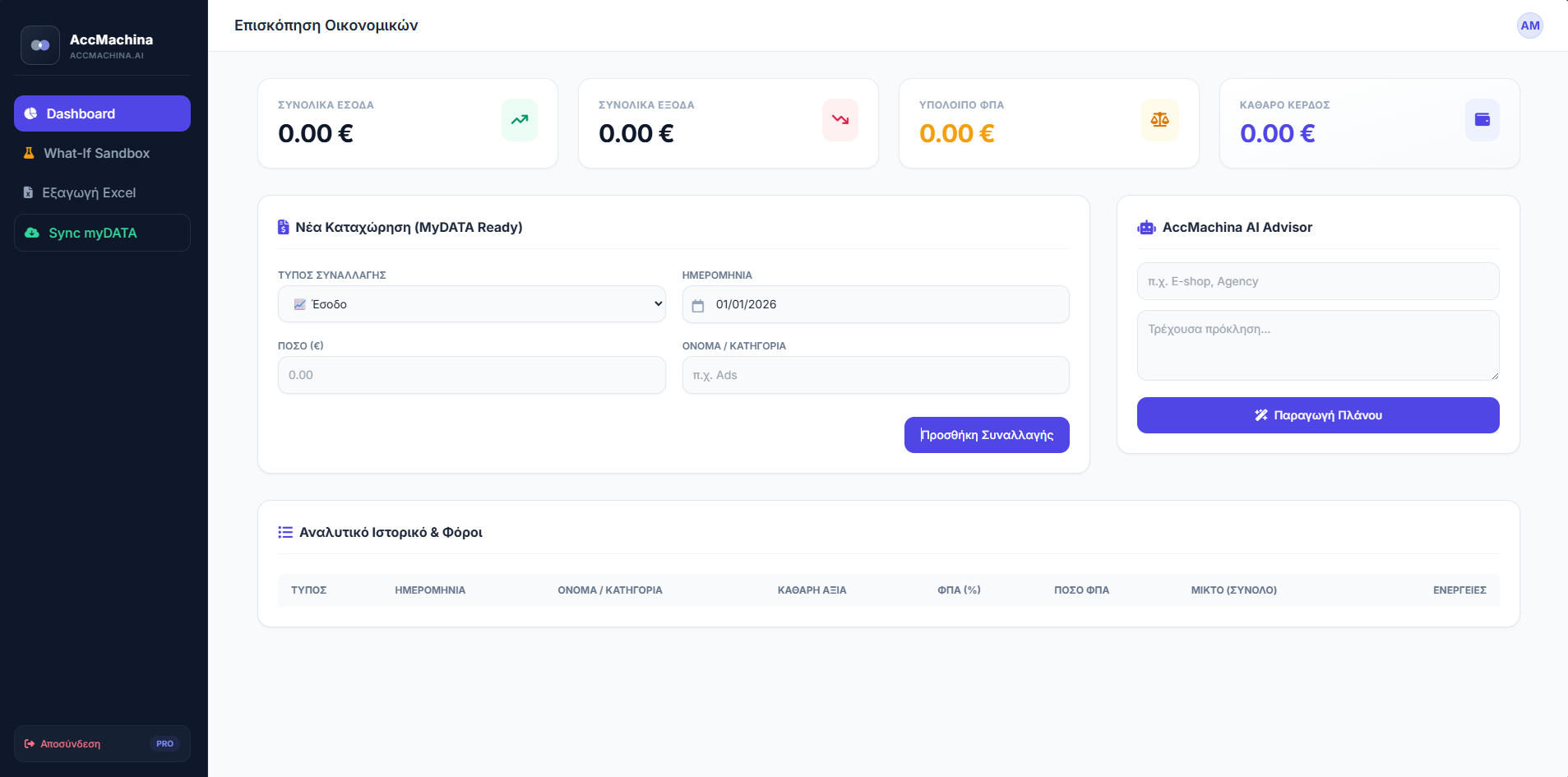The width and height of the screenshot is (1568, 777).
Task: Click the Τρέχουσα πρόκληση text area
Action: pyautogui.click(x=1318, y=345)
